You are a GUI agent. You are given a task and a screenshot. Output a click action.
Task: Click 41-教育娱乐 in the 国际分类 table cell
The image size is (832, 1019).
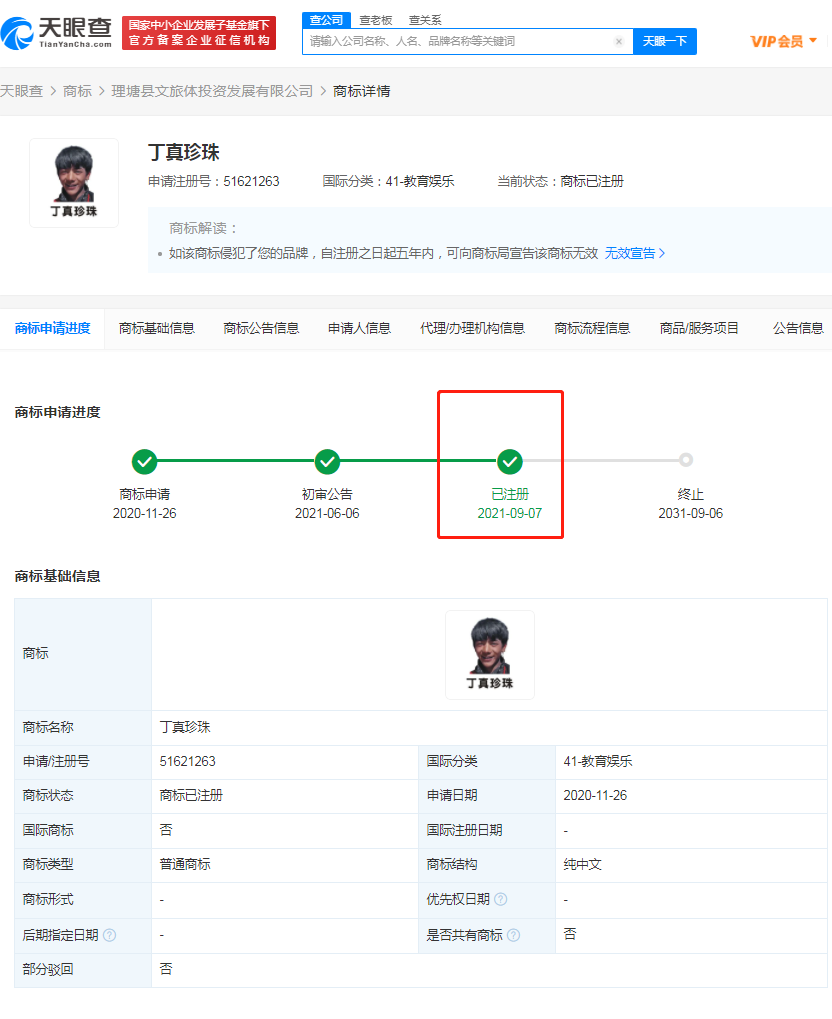[x=598, y=761]
